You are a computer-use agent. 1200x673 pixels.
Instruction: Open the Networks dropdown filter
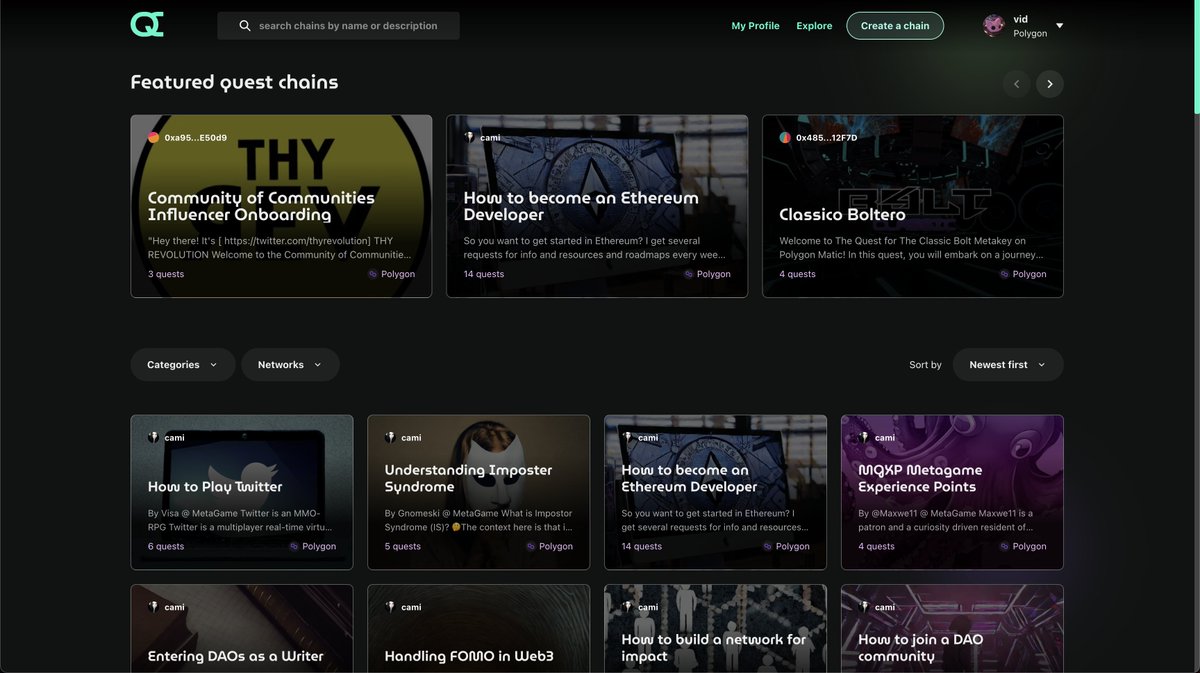pyautogui.click(x=290, y=365)
